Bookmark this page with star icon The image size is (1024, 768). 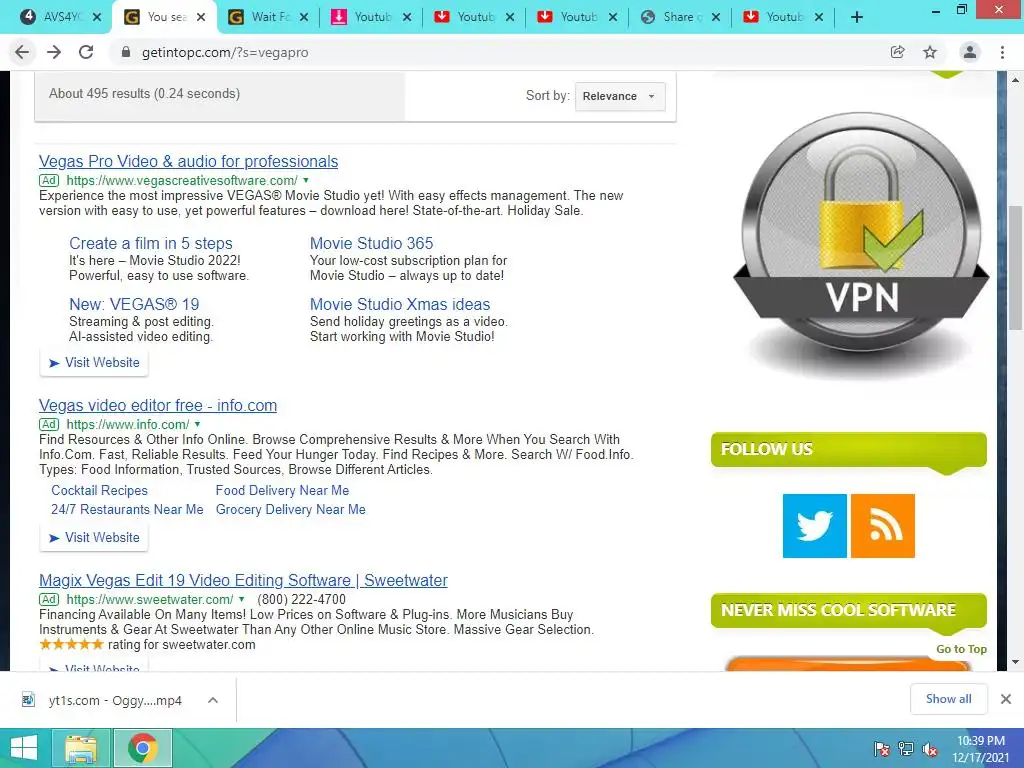pyautogui.click(x=930, y=52)
